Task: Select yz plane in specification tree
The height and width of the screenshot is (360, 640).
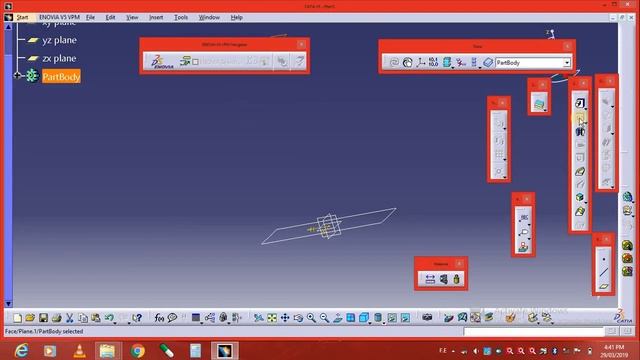Action: (59, 40)
